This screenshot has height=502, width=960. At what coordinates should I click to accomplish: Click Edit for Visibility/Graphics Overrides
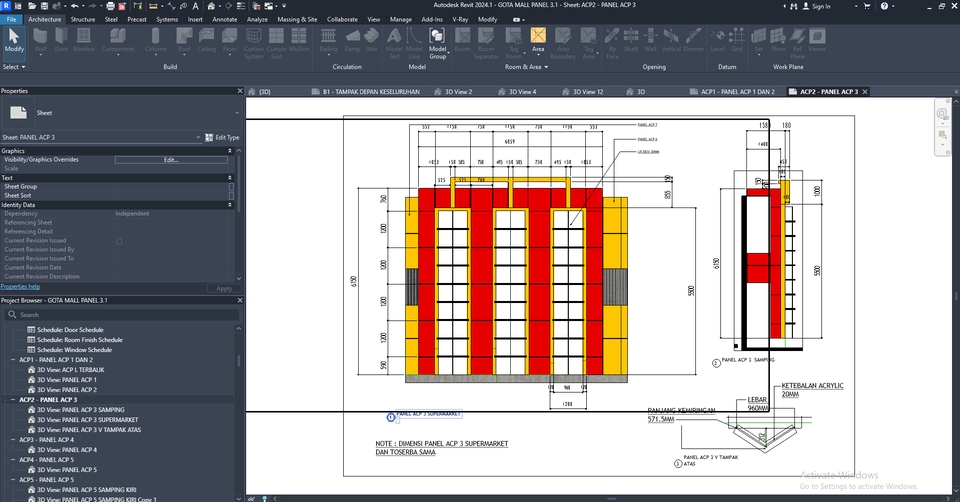(x=171, y=160)
